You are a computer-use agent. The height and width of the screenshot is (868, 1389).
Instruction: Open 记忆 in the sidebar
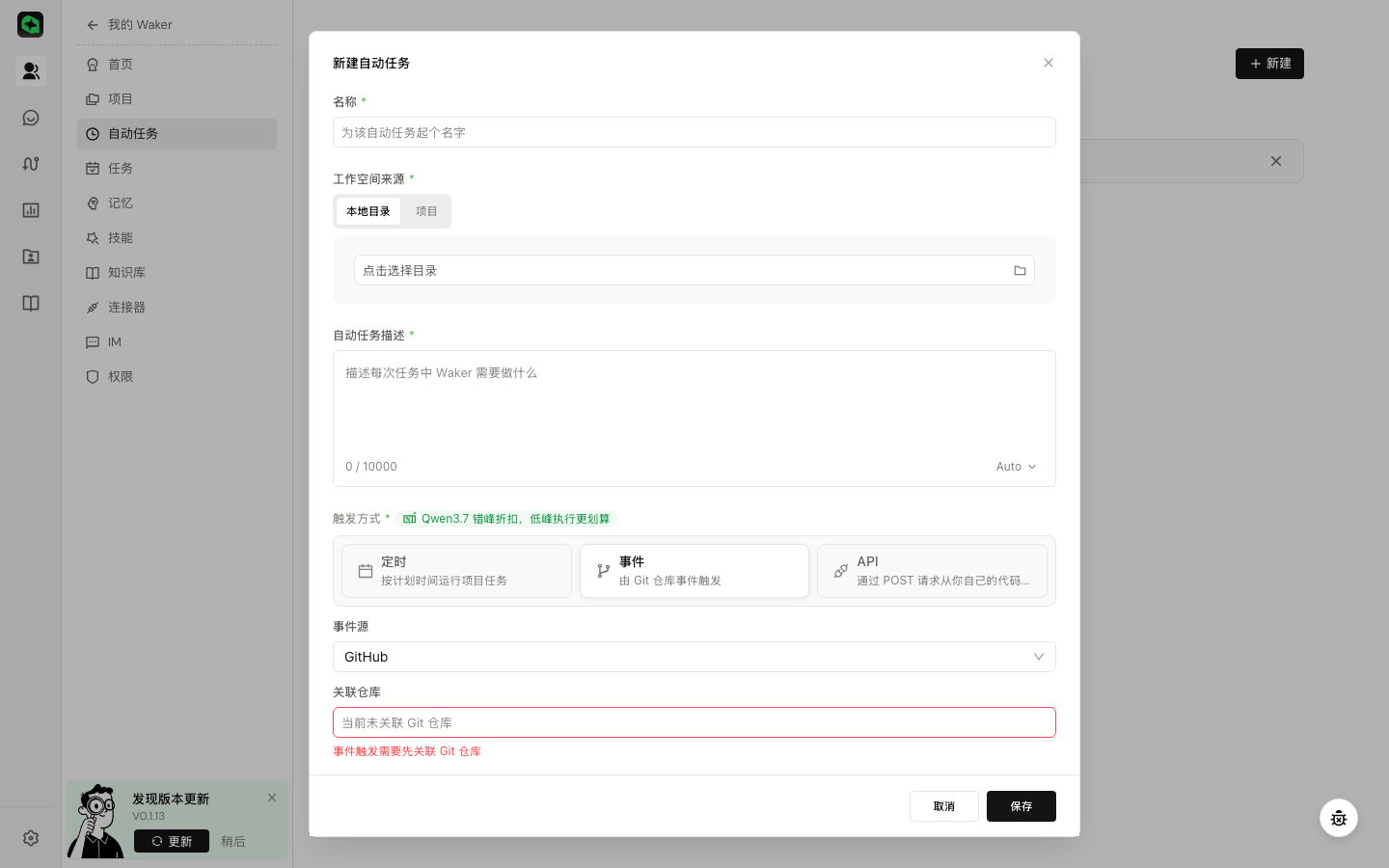pos(177,203)
